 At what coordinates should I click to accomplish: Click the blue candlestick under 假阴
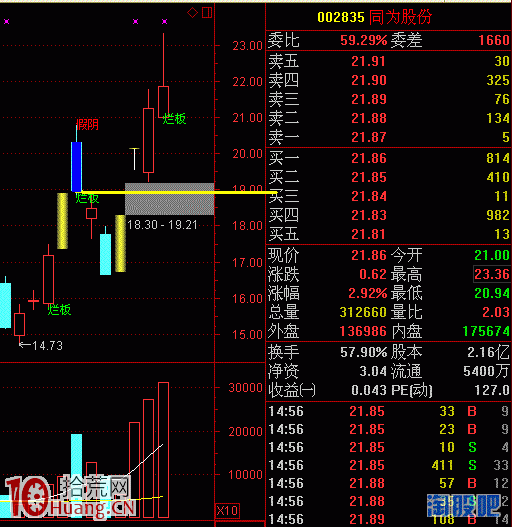pyautogui.click(x=77, y=167)
